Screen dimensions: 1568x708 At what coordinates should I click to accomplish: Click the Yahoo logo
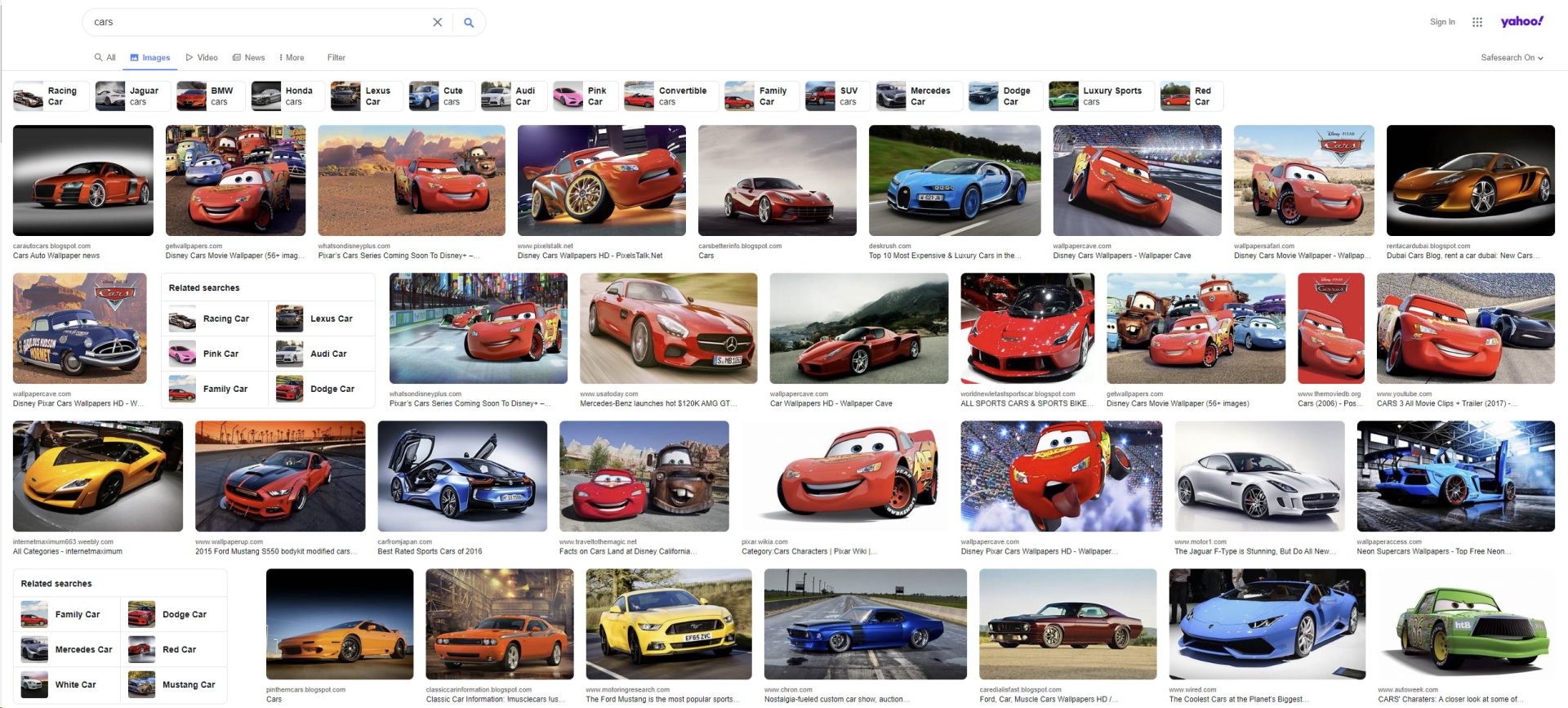pyautogui.click(x=1521, y=21)
